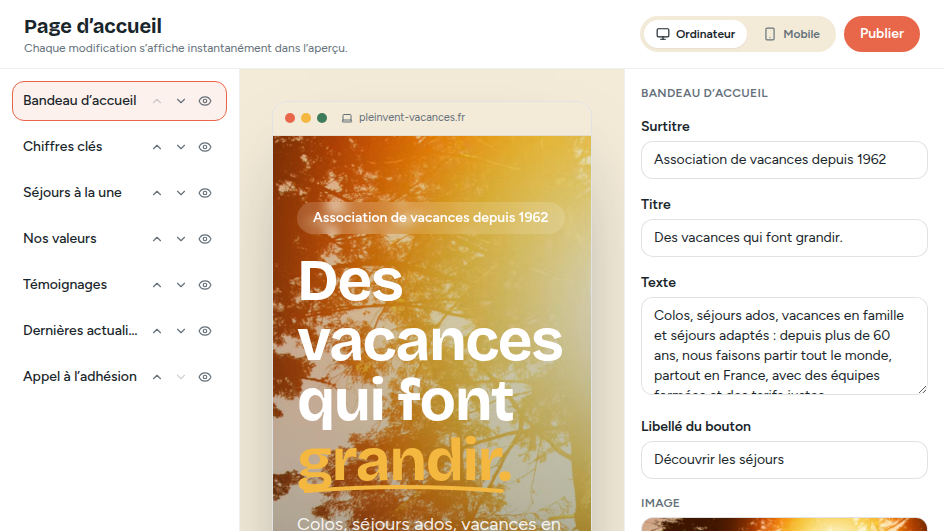This screenshot has height=531, width=944.
Task: Move Chiffres clés section up
Action: [157, 147]
